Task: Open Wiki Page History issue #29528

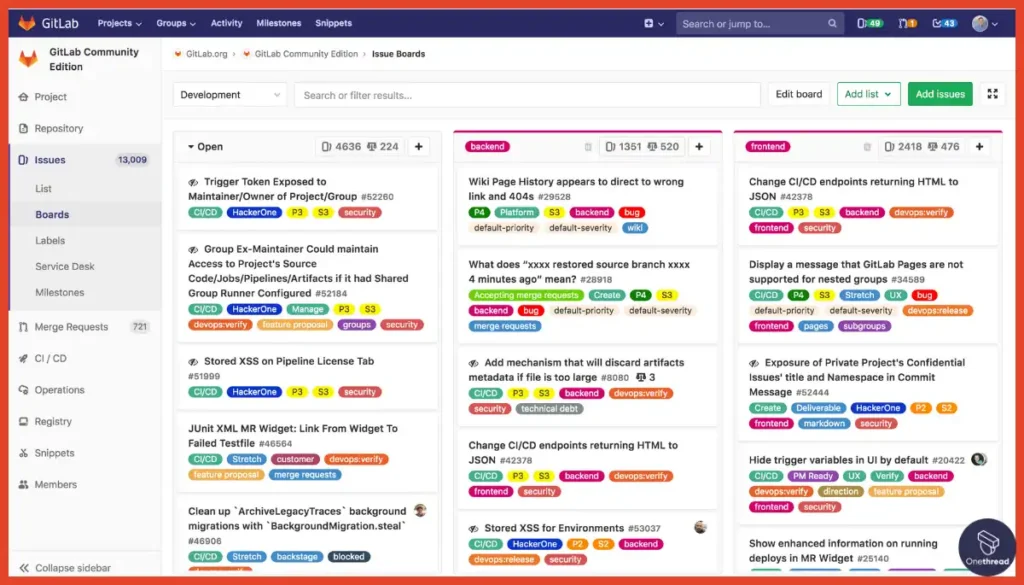Action: pyautogui.click(x=575, y=189)
